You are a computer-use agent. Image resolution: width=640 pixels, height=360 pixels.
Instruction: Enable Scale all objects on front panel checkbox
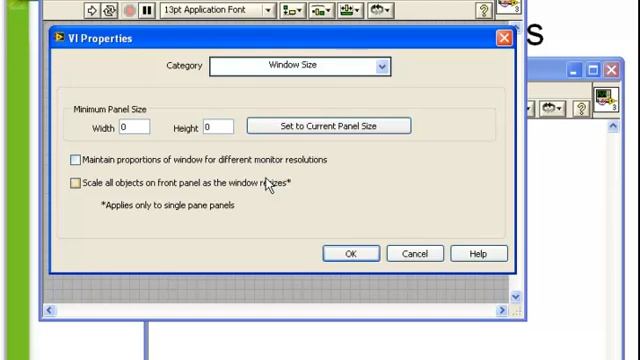tap(75, 183)
